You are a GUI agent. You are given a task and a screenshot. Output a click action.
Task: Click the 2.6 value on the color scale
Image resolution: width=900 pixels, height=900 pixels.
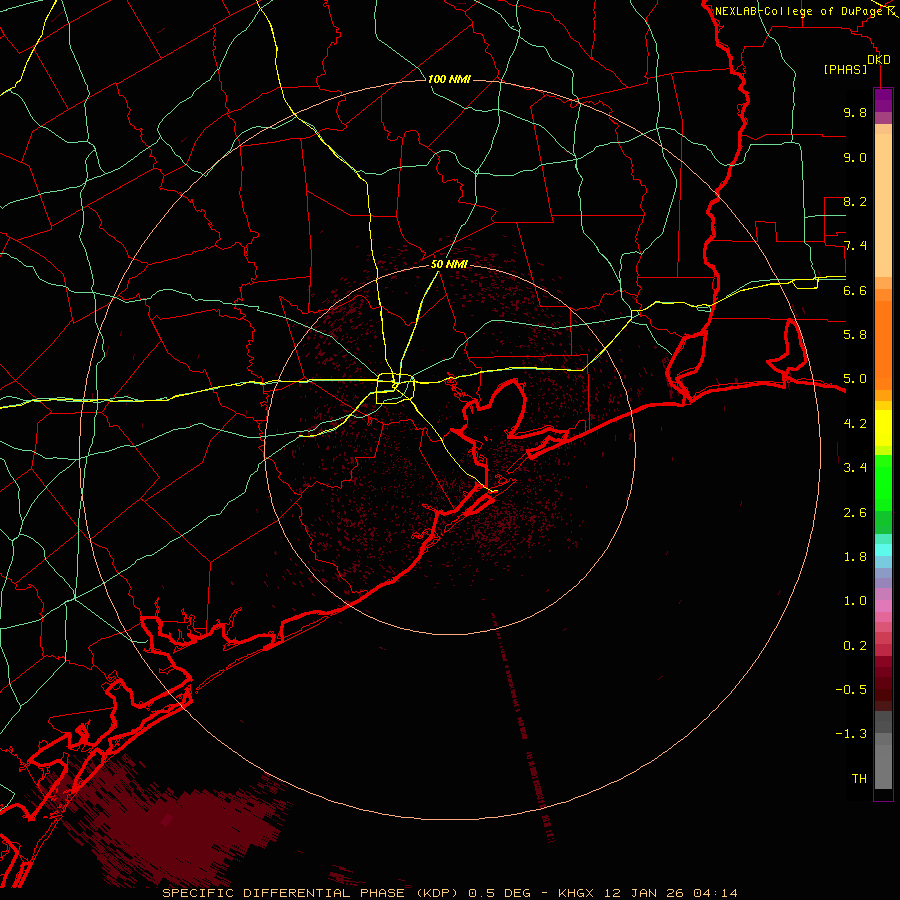click(855, 513)
